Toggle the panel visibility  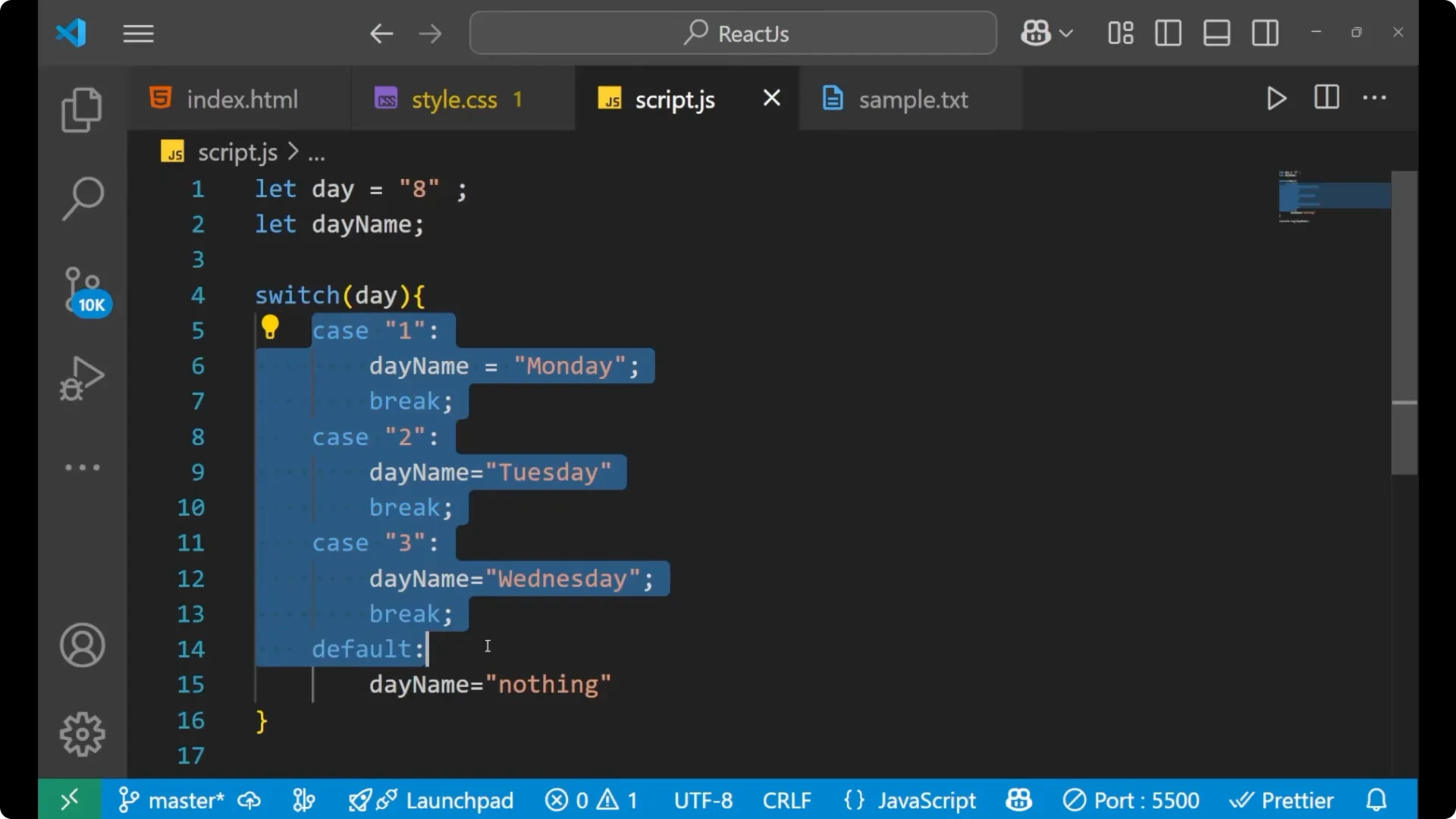pyautogui.click(x=1216, y=33)
